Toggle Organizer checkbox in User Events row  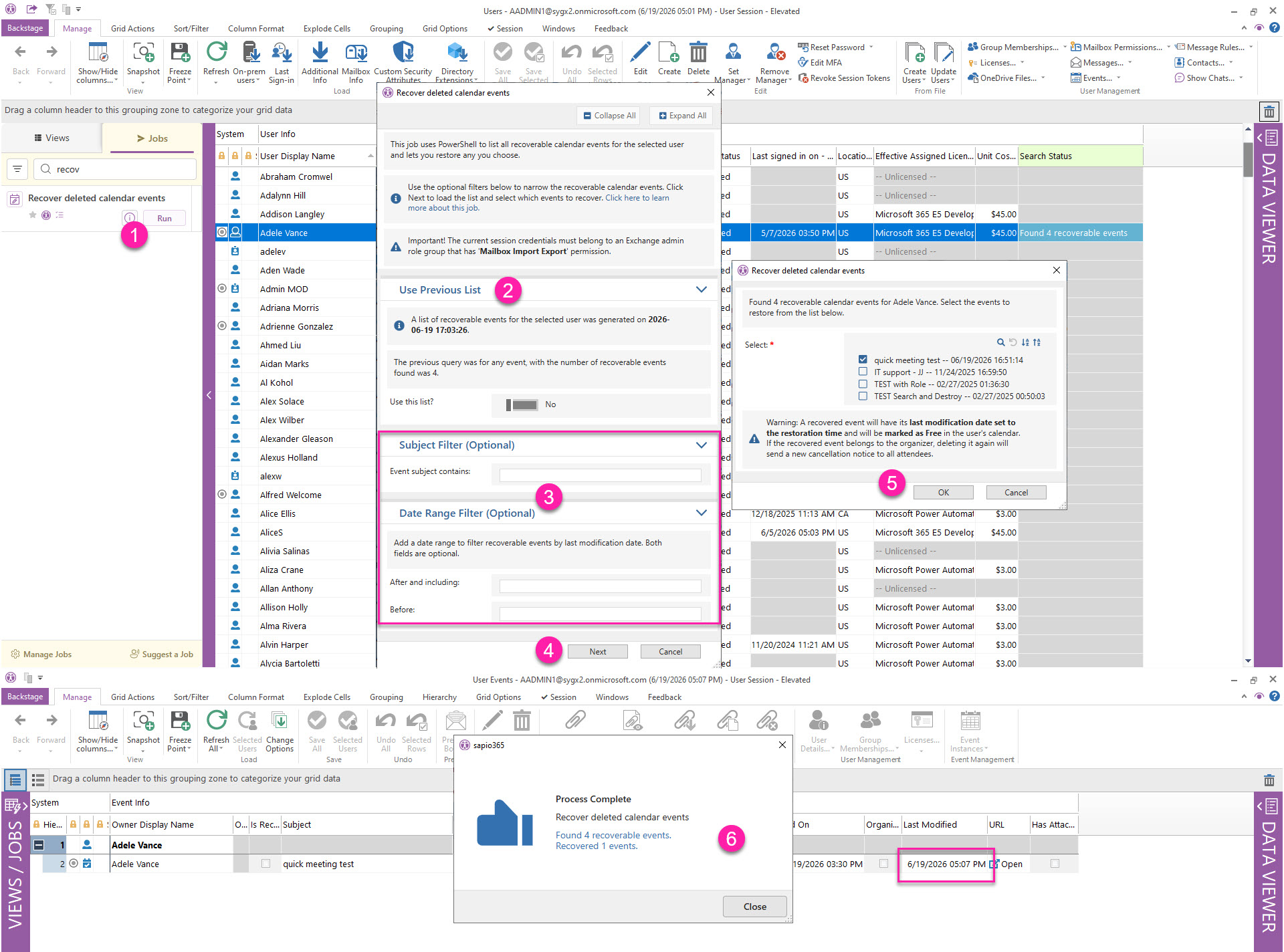pos(883,864)
